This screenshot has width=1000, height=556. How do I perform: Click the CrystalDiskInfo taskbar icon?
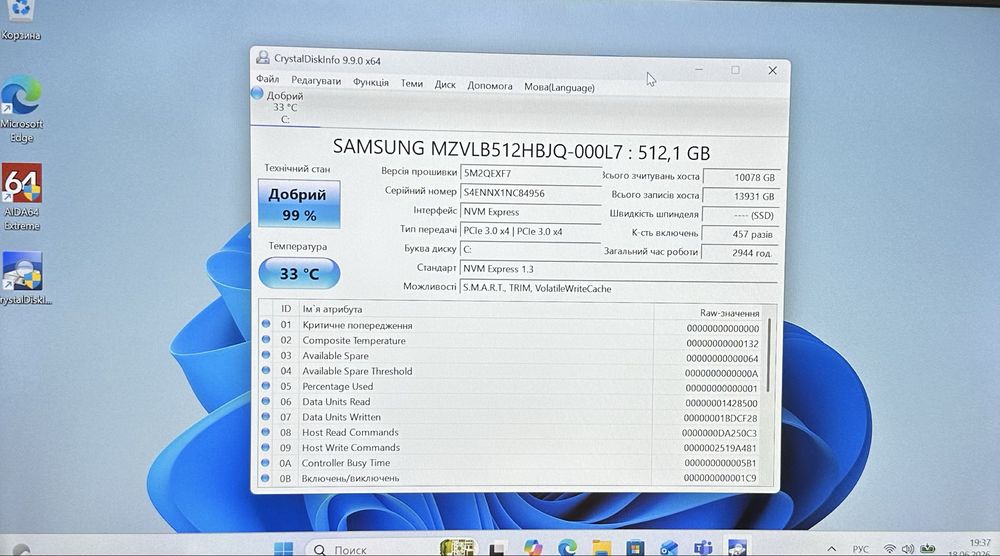737,548
